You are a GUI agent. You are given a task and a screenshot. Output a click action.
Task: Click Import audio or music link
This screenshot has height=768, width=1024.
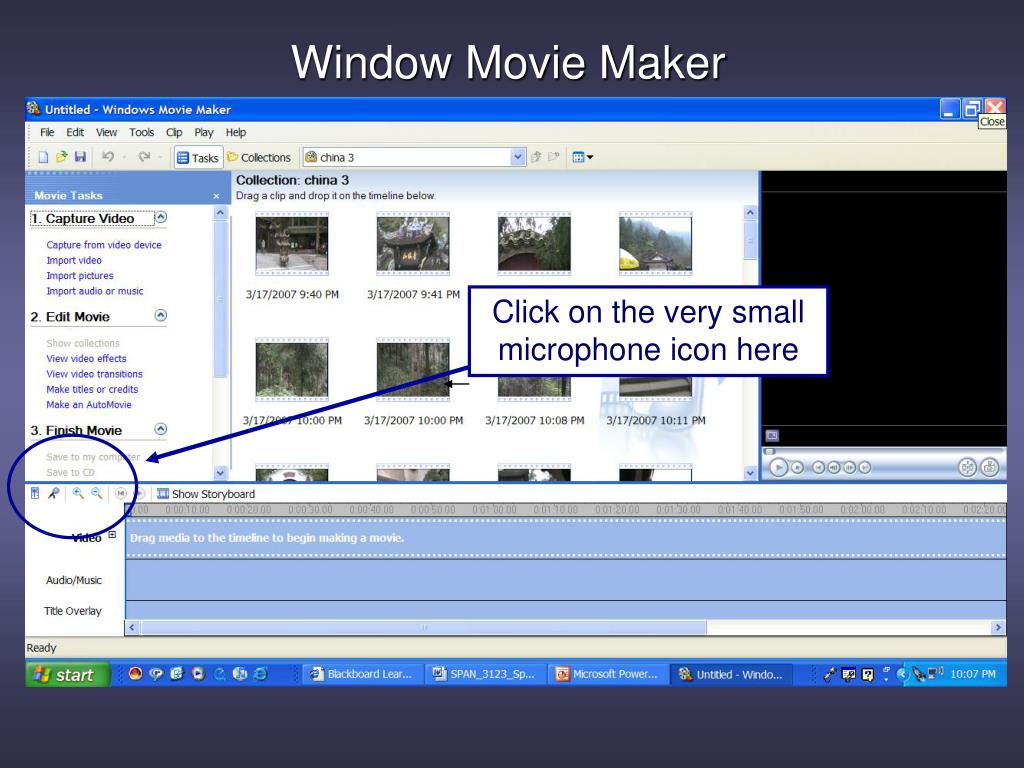tap(95, 291)
